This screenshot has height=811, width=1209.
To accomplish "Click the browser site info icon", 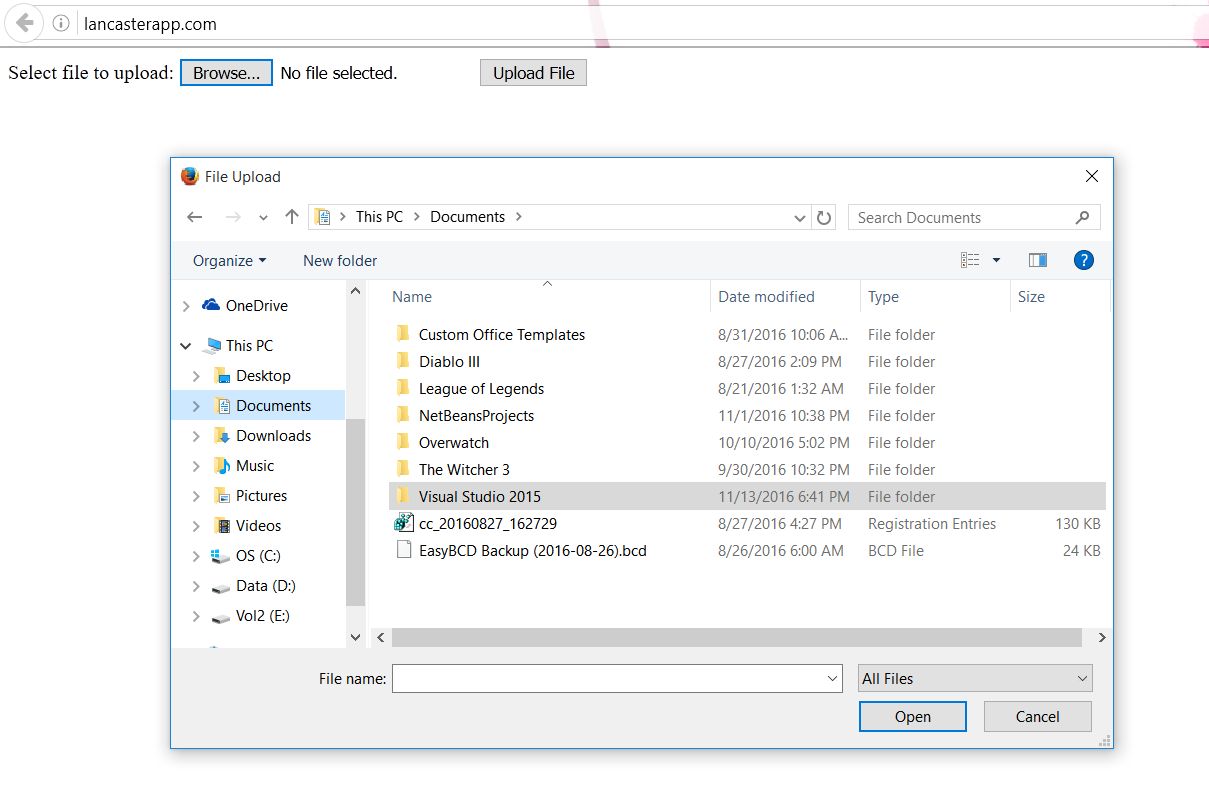I will click(61, 23).
